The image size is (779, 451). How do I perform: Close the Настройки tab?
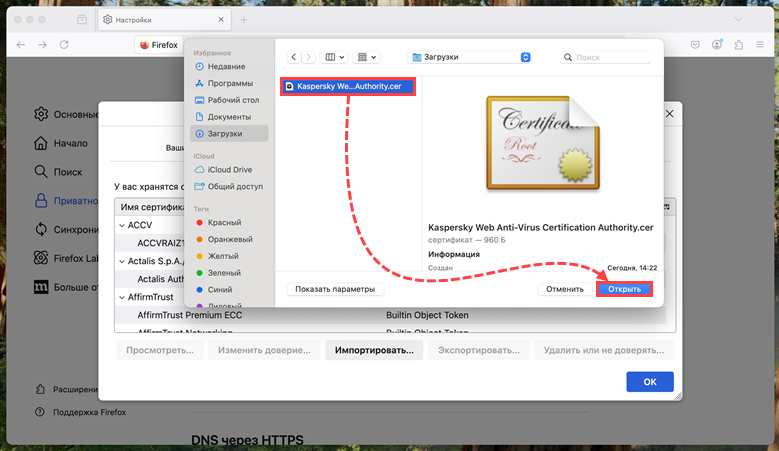tap(221, 20)
